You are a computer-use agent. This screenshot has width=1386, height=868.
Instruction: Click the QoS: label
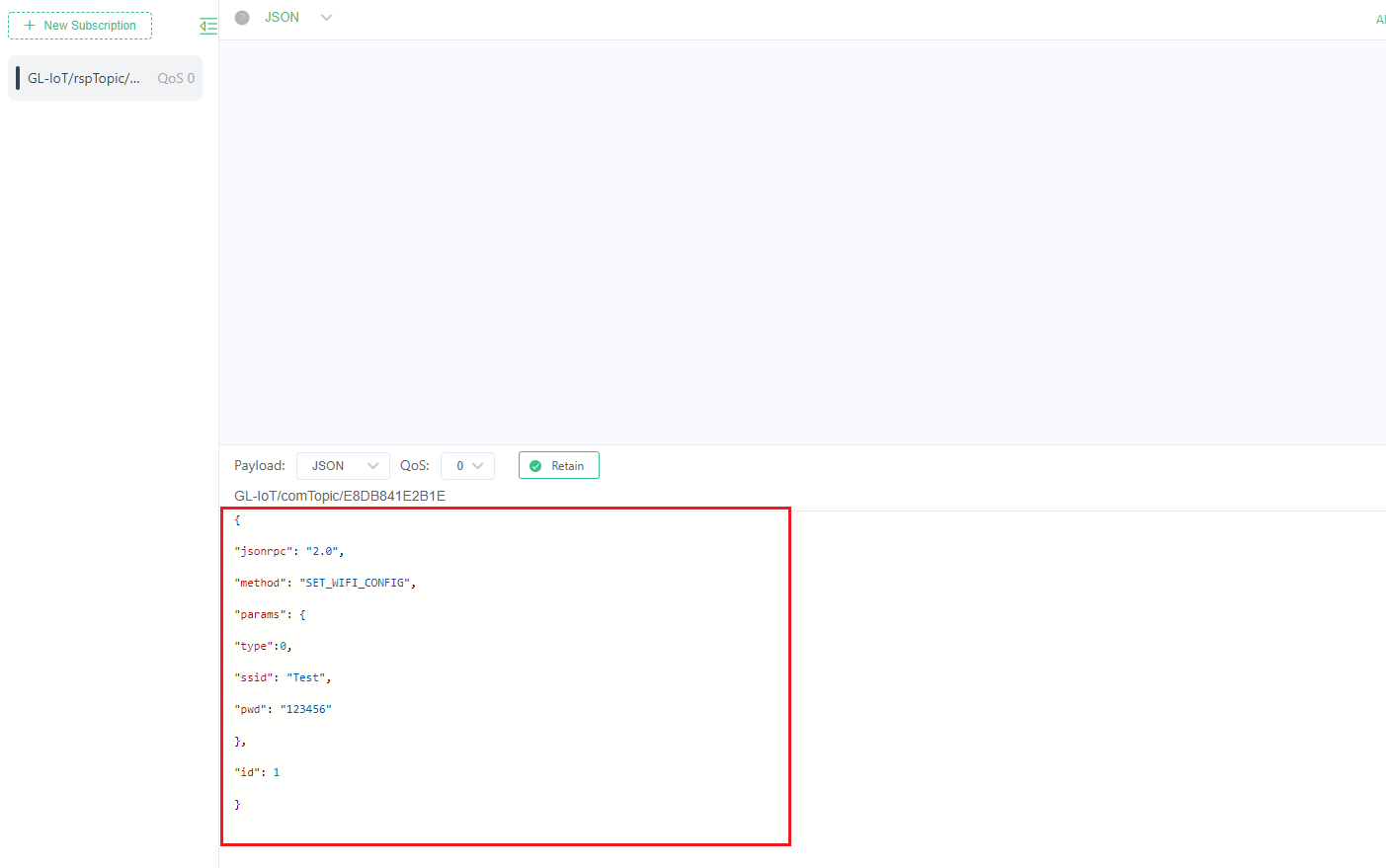coord(415,466)
